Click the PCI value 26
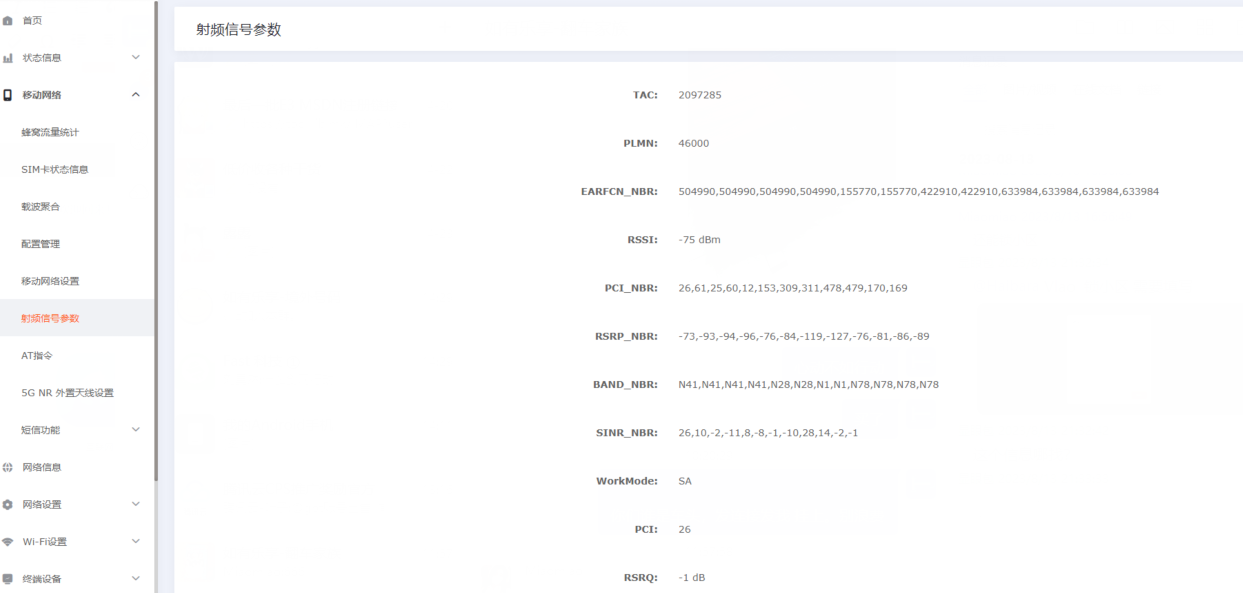This screenshot has width=1243, height=593. tap(684, 529)
